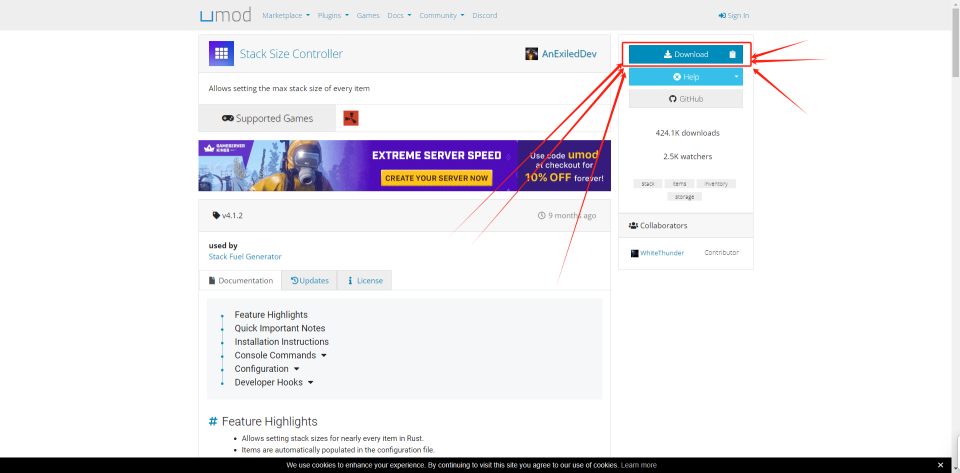
Task: Open WhiteThunder collaborator profile
Action: click(x=662, y=253)
